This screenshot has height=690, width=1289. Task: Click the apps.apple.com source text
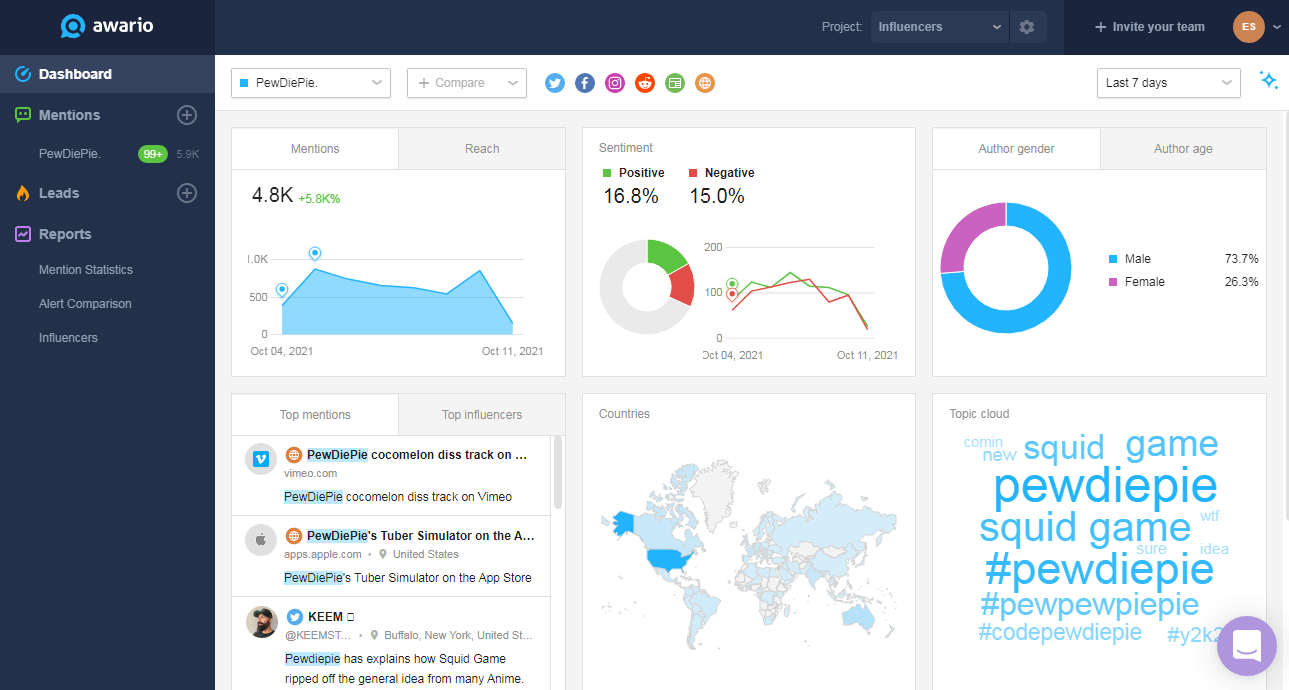(x=323, y=554)
